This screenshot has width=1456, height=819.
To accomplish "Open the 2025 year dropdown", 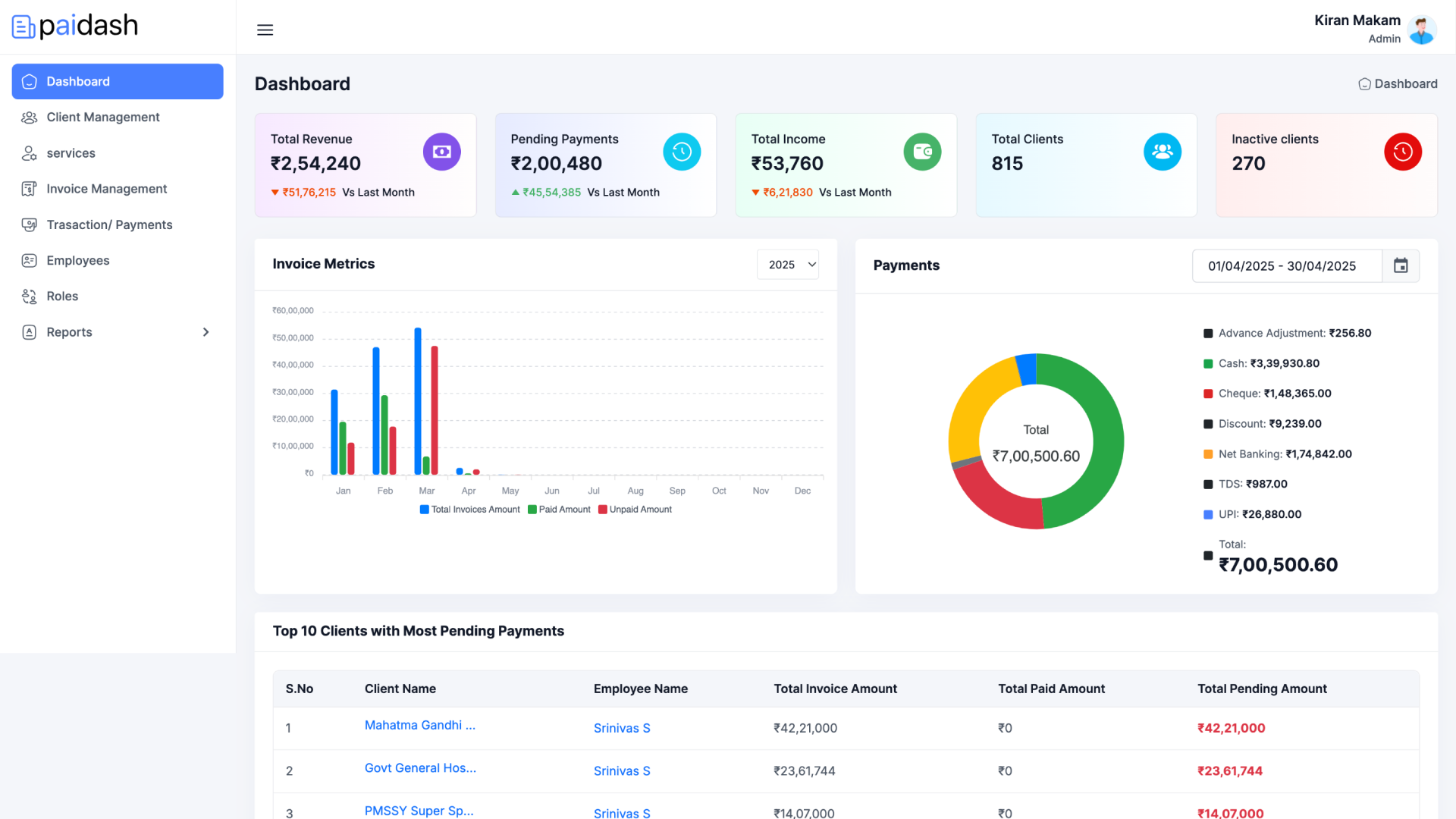I will pos(788,265).
